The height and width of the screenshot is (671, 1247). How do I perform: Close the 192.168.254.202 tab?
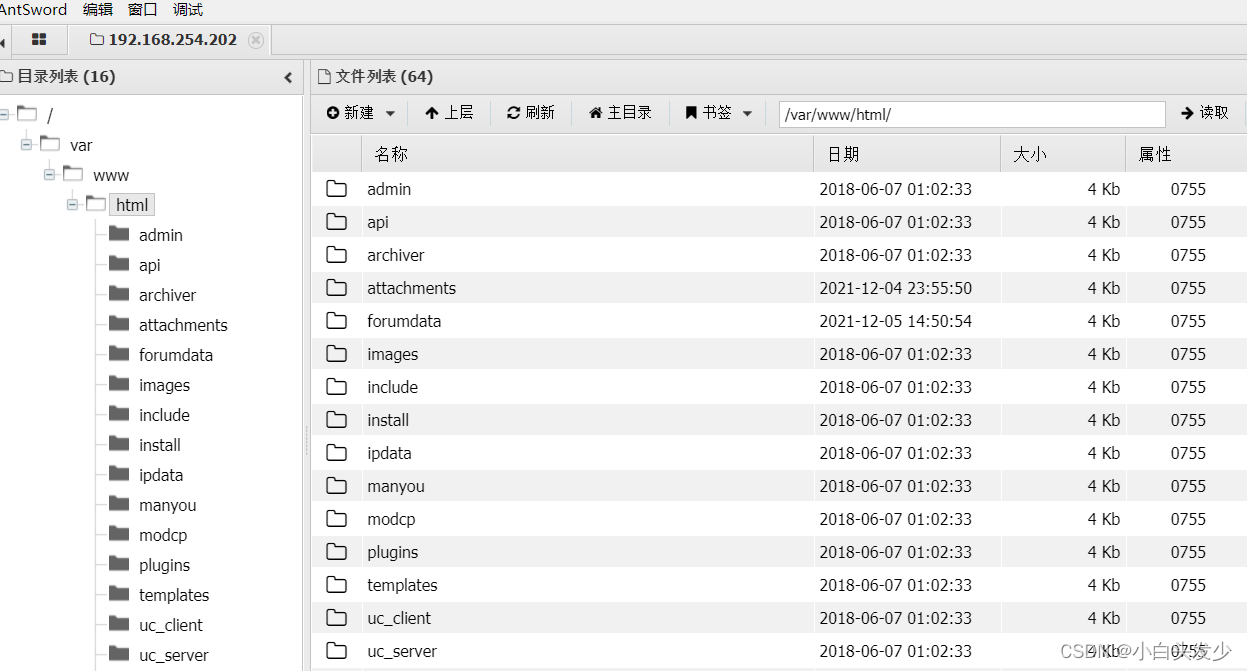(256, 40)
